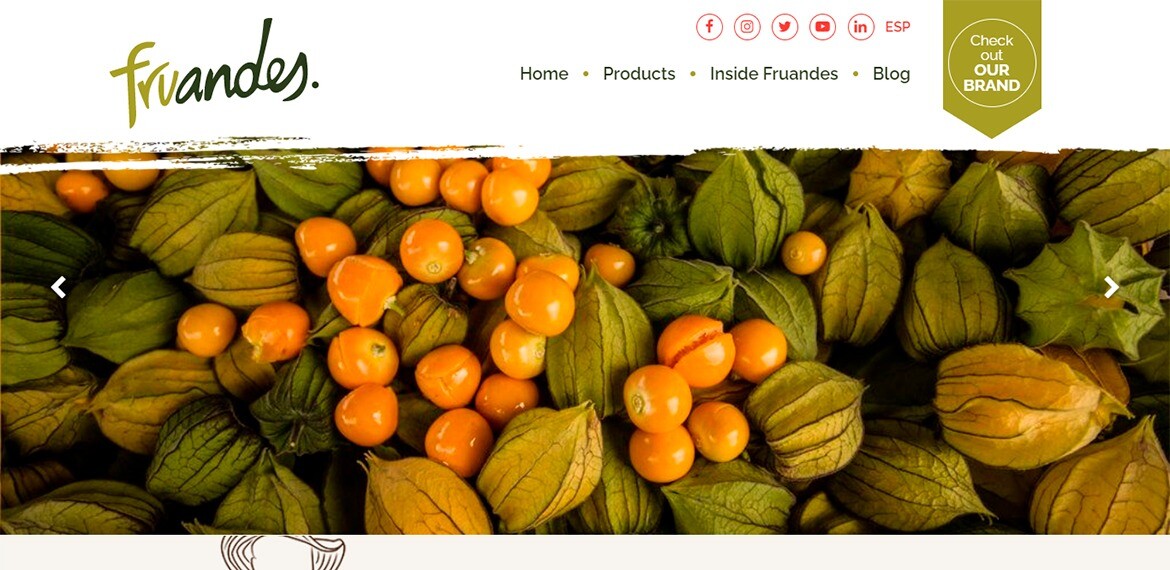The height and width of the screenshot is (570, 1170).
Task: Open the Twitter bird icon
Action: point(785,27)
